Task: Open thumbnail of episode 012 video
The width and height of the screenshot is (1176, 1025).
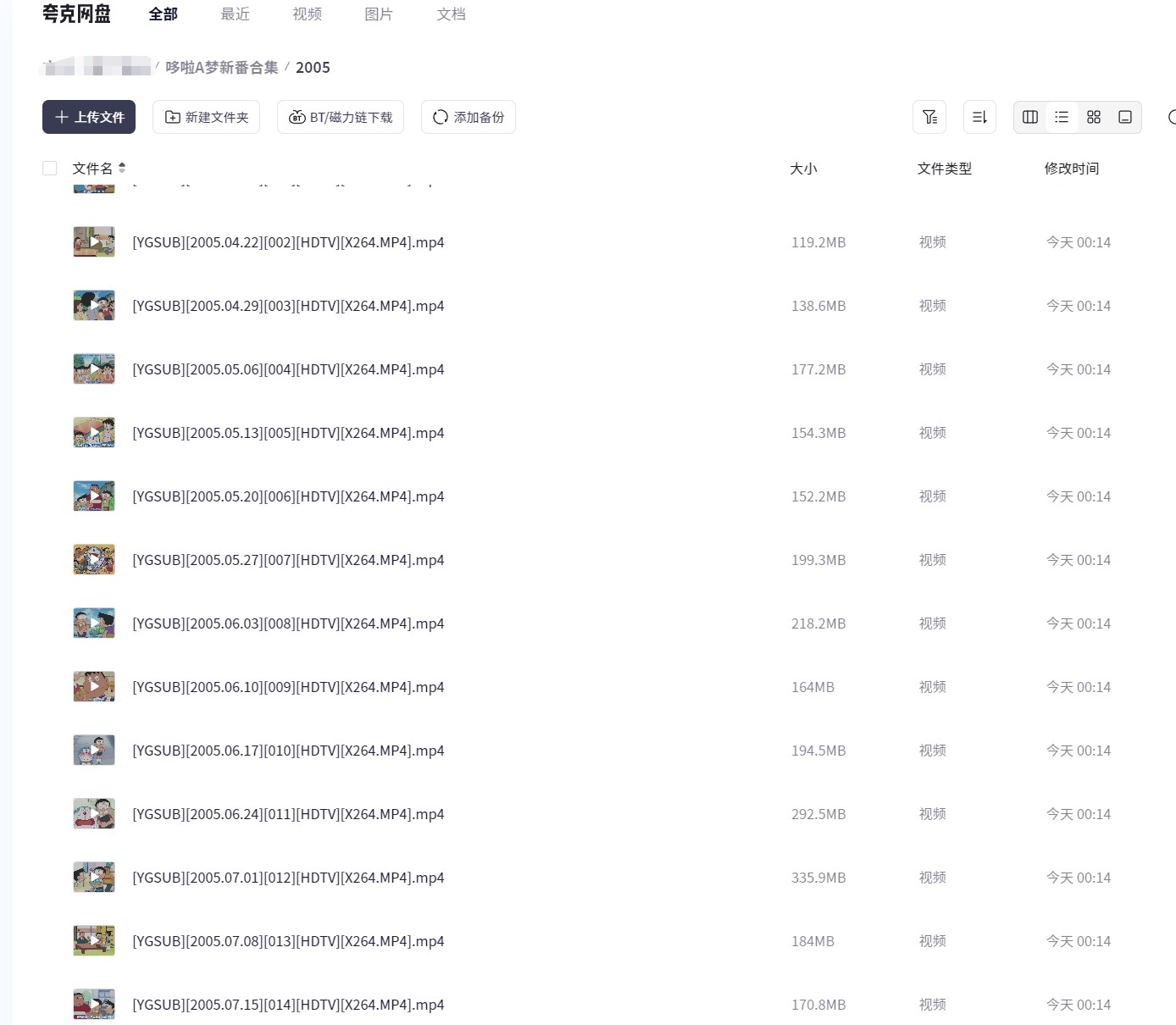Action: click(94, 878)
